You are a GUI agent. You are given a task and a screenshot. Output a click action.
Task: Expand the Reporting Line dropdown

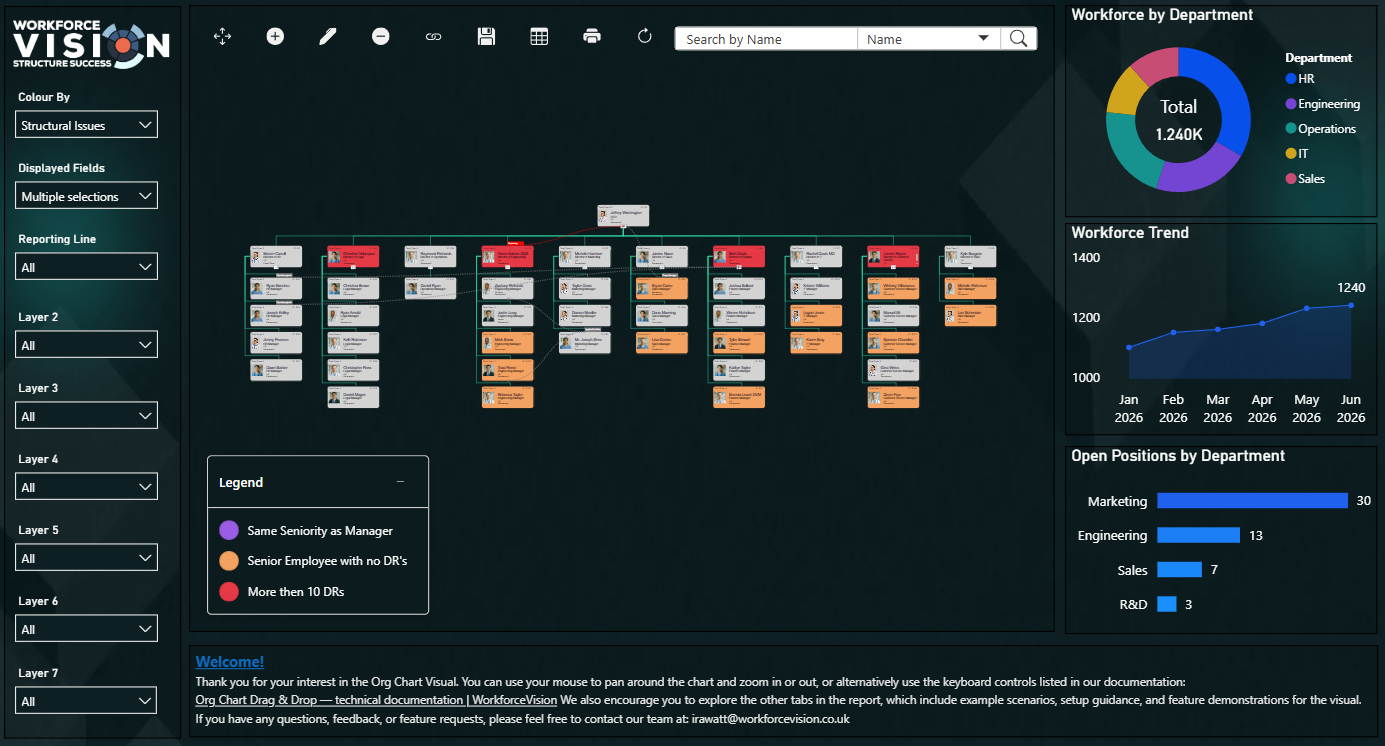coord(87,267)
